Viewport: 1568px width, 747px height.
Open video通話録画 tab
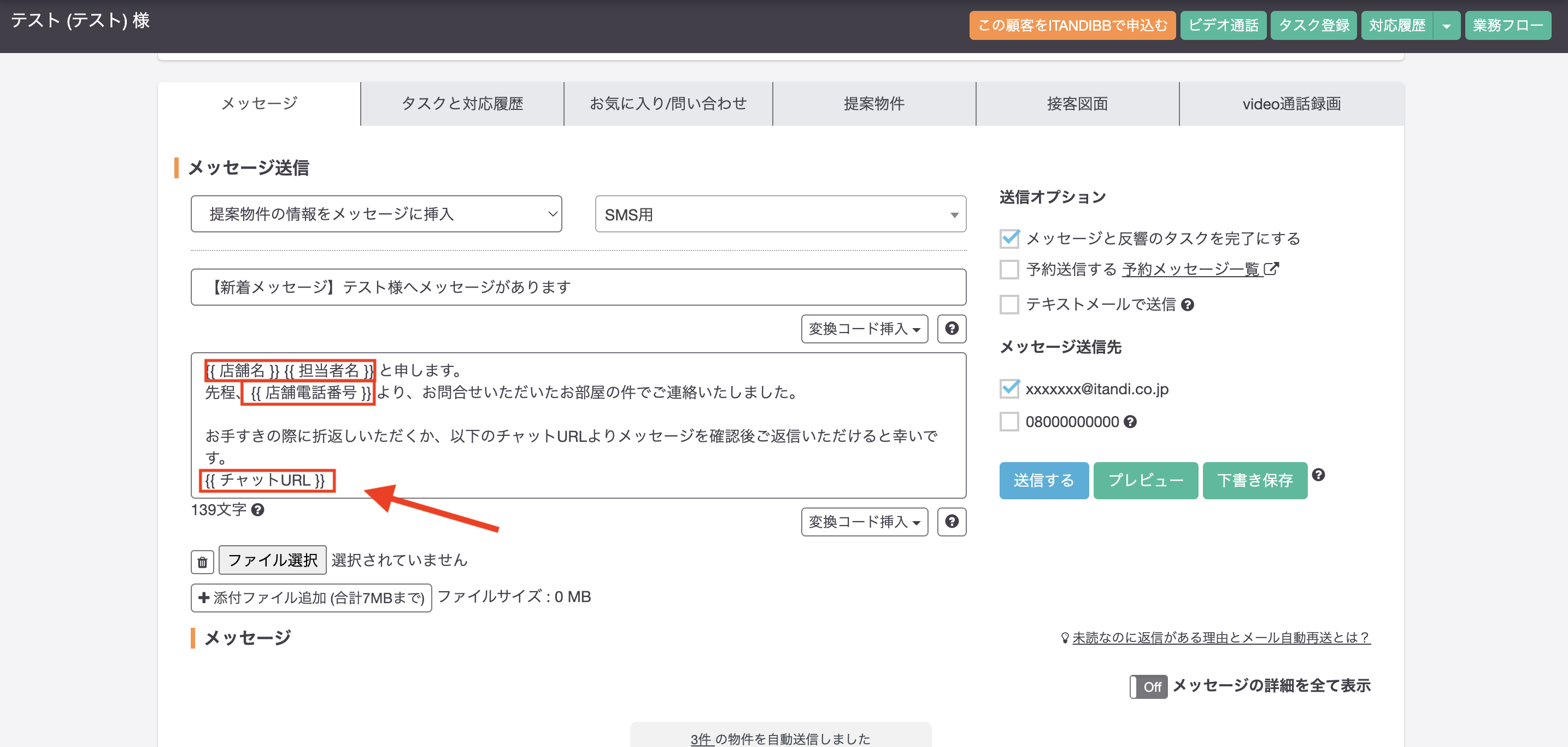click(x=1291, y=103)
